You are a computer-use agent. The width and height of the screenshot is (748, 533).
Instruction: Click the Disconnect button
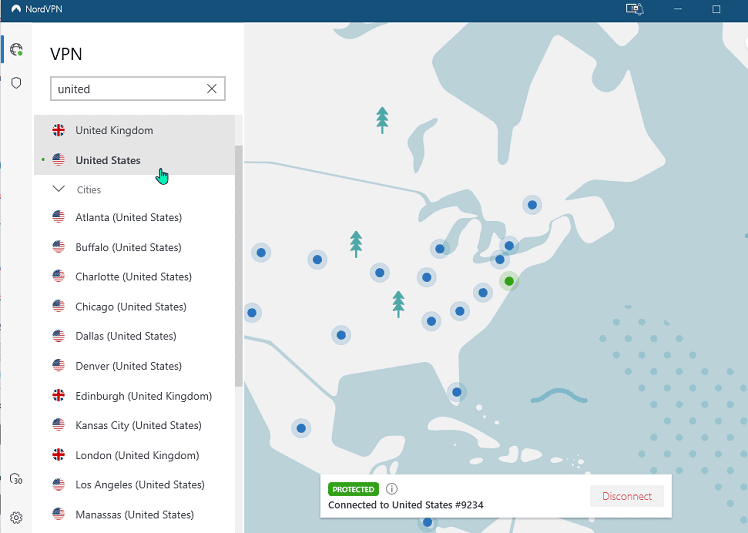pyautogui.click(x=627, y=496)
